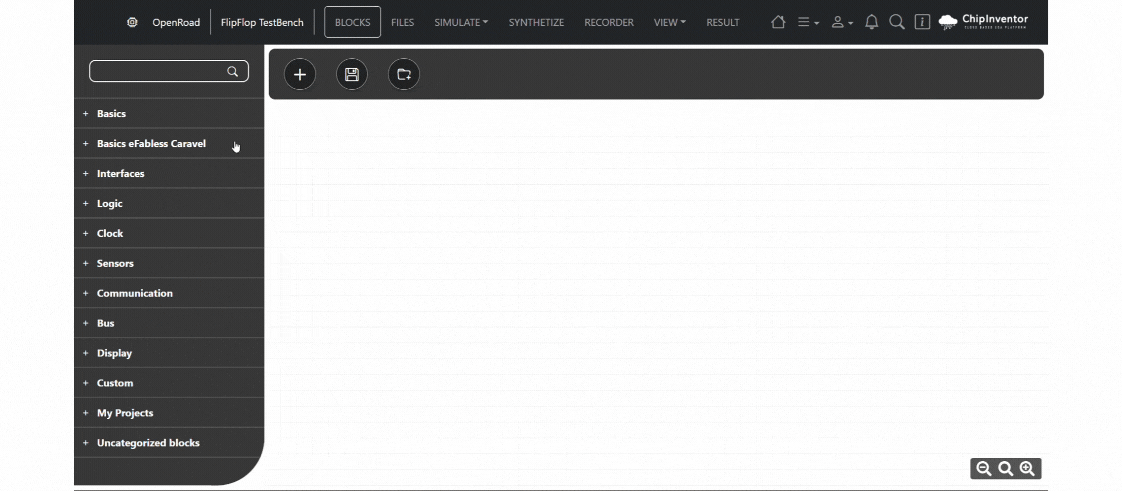Expand the Custom category

click(169, 383)
